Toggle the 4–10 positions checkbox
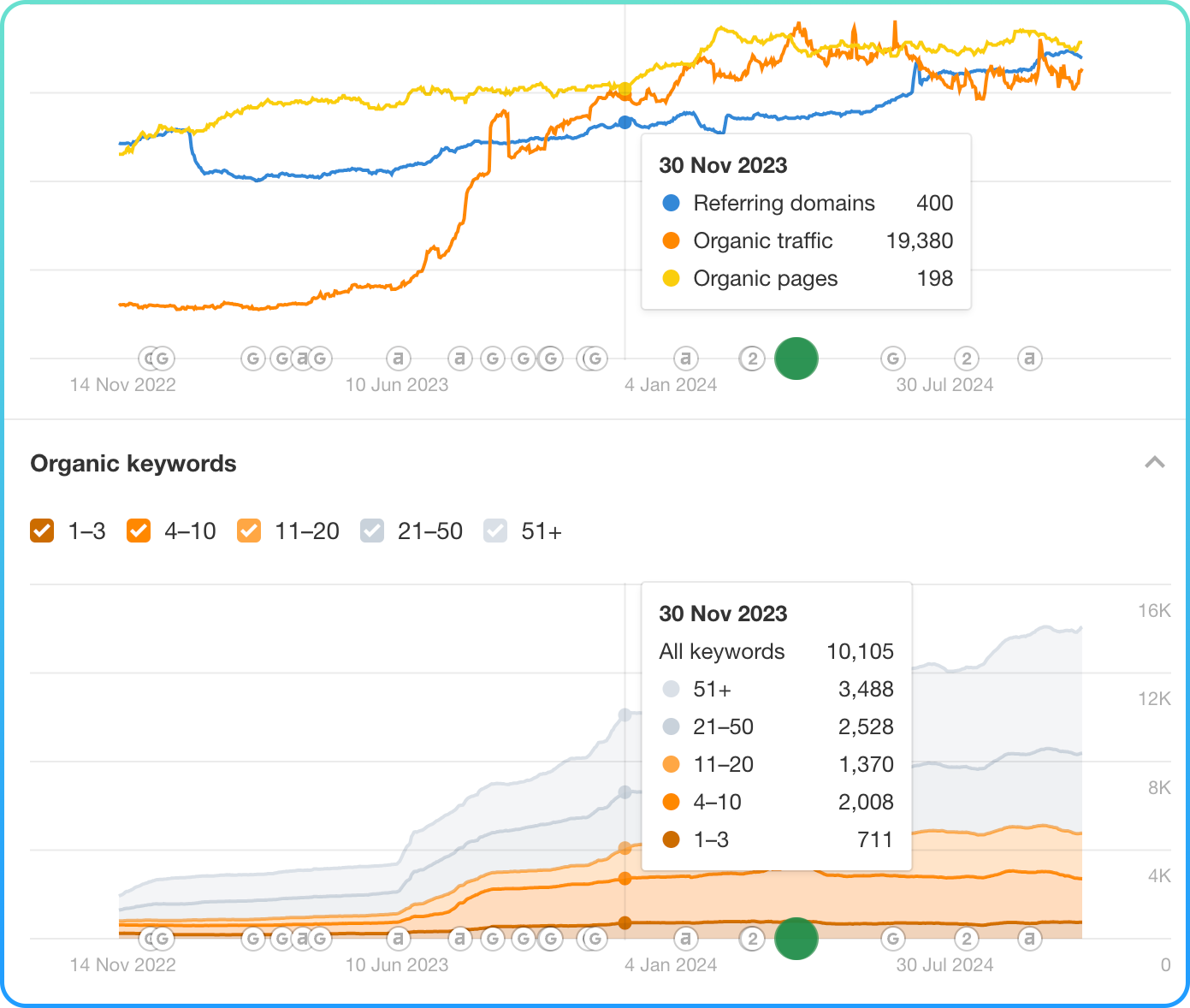 [x=139, y=531]
